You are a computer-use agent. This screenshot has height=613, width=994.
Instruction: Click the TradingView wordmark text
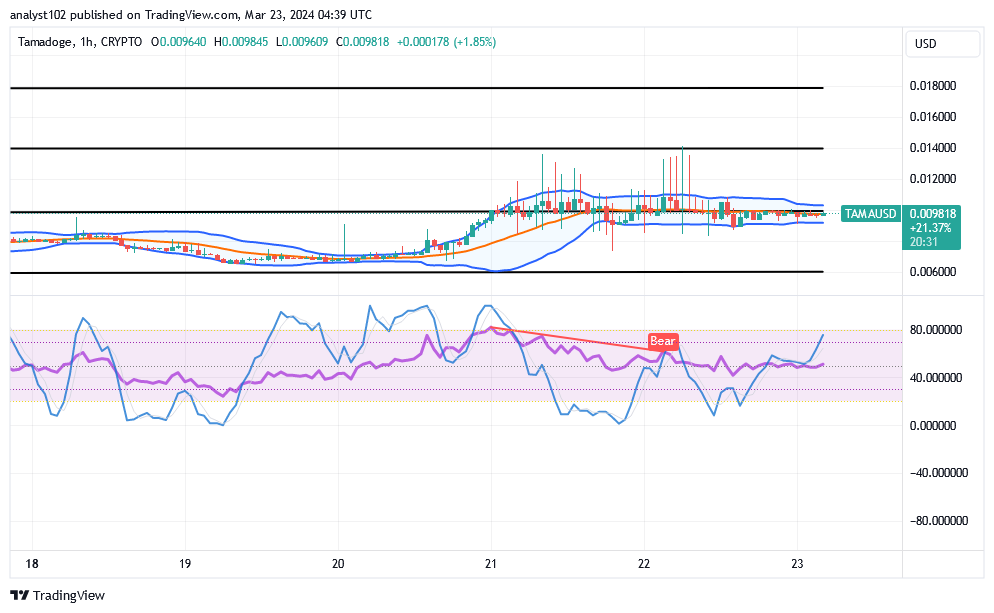click(68, 595)
